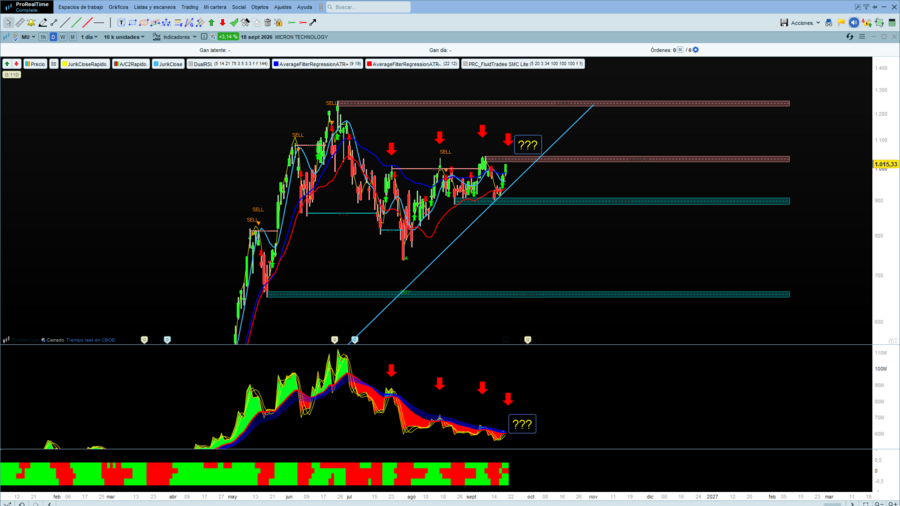Click the PRC_FluidTrades SMC Lite label
Screen dimensions: 900x506
[498, 64]
